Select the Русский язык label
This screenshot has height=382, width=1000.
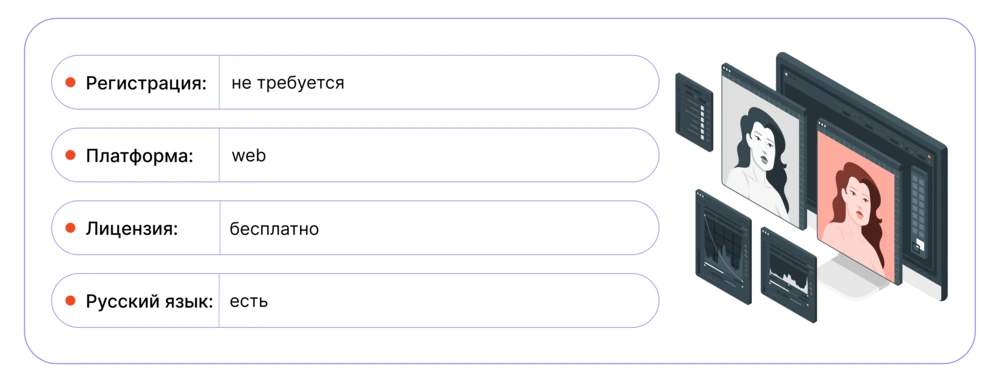click(149, 302)
